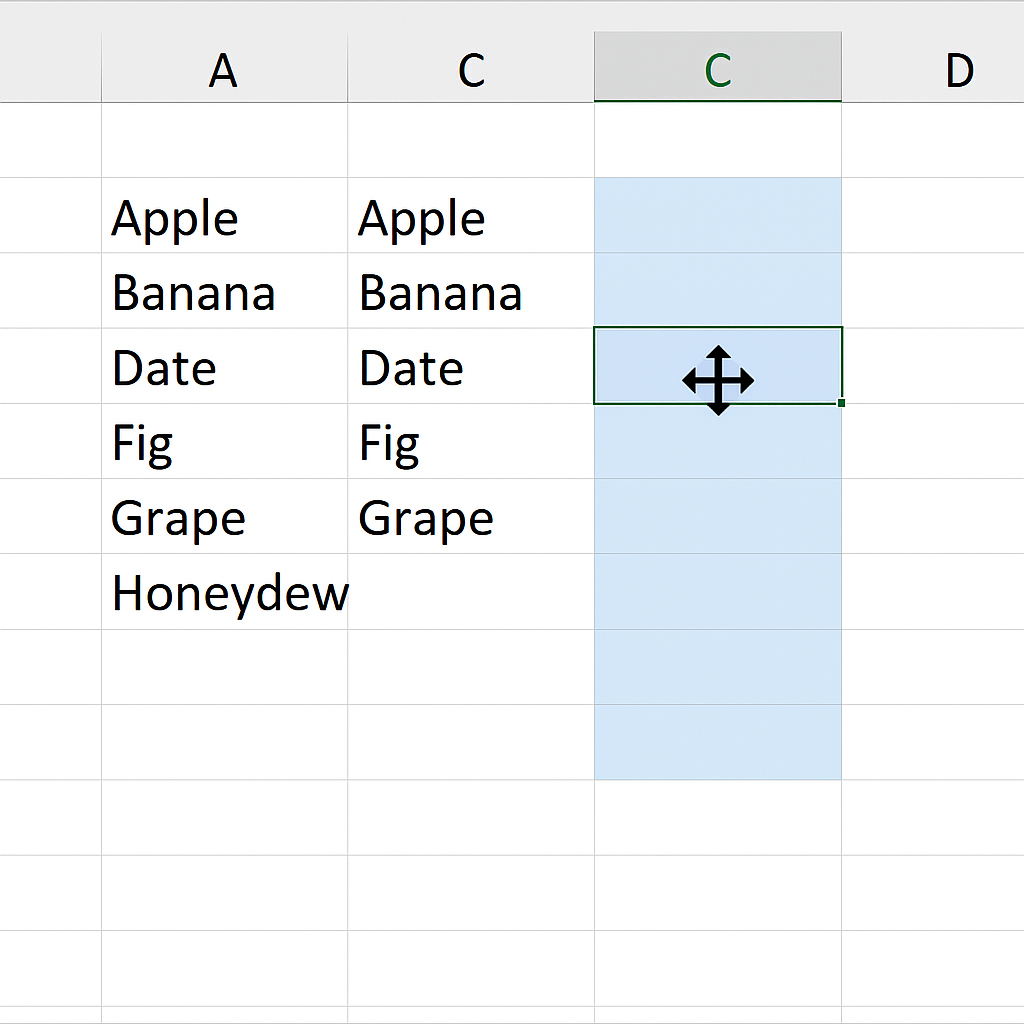This screenshot has height=1024, width=1024.
Task: Select the Date cell left of the active cell
Action: (x=471, y=366)
